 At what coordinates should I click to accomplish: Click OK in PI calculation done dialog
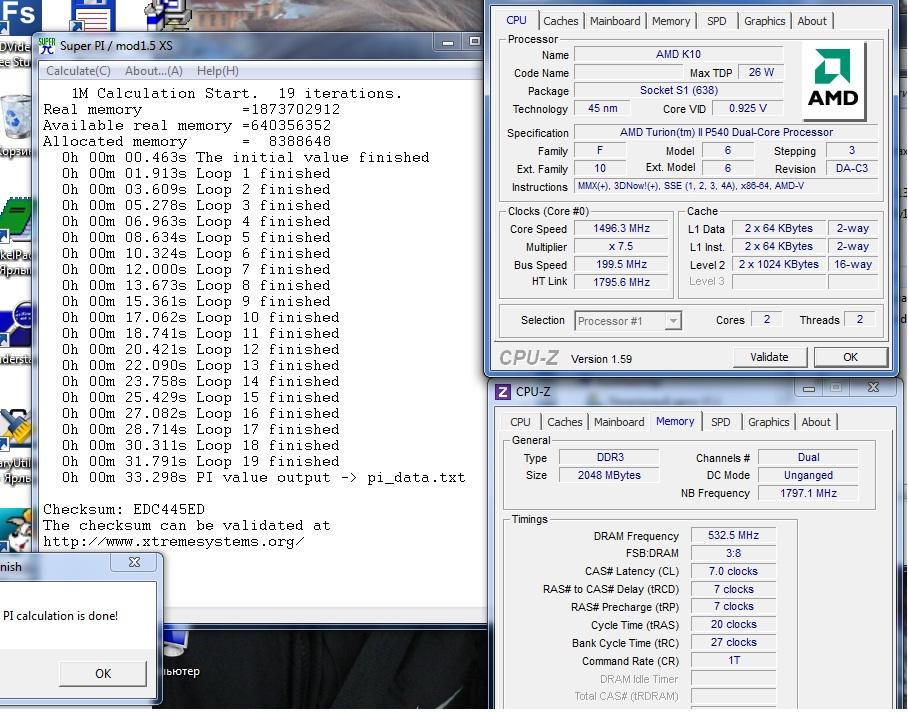103,673
